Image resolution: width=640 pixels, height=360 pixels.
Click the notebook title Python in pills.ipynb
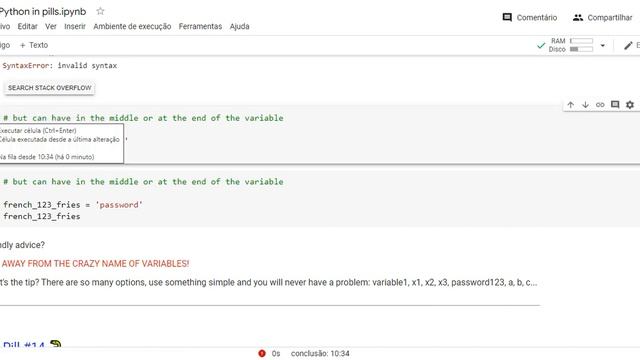[x=43, y=11]
